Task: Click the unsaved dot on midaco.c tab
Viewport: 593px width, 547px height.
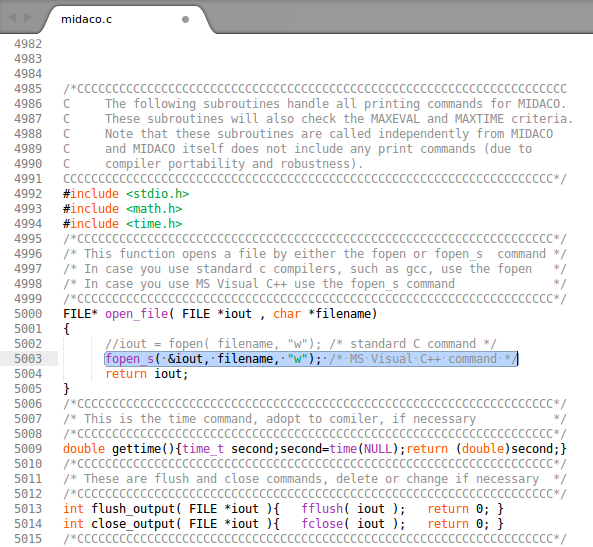Action: pyautogui.click(x=185, y=19)
